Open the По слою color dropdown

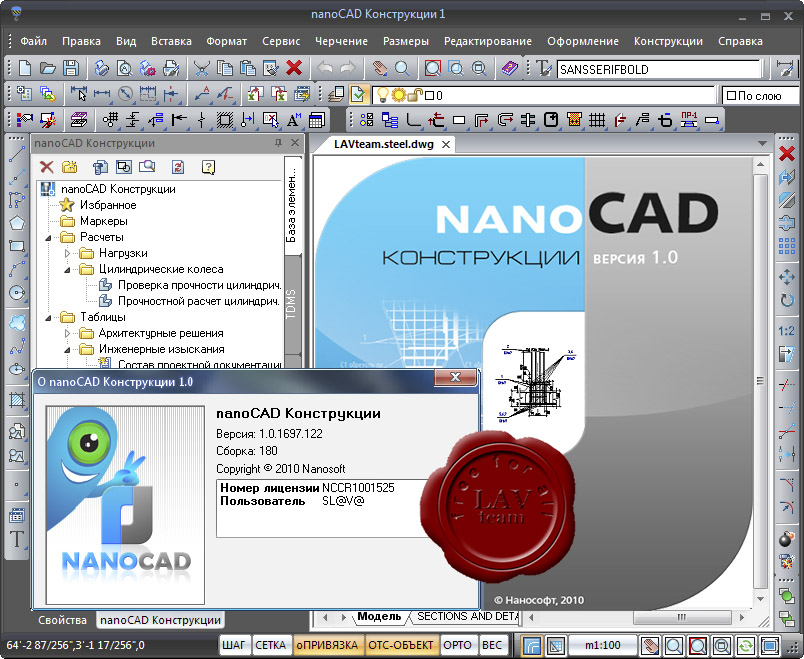tap(761, 95)
